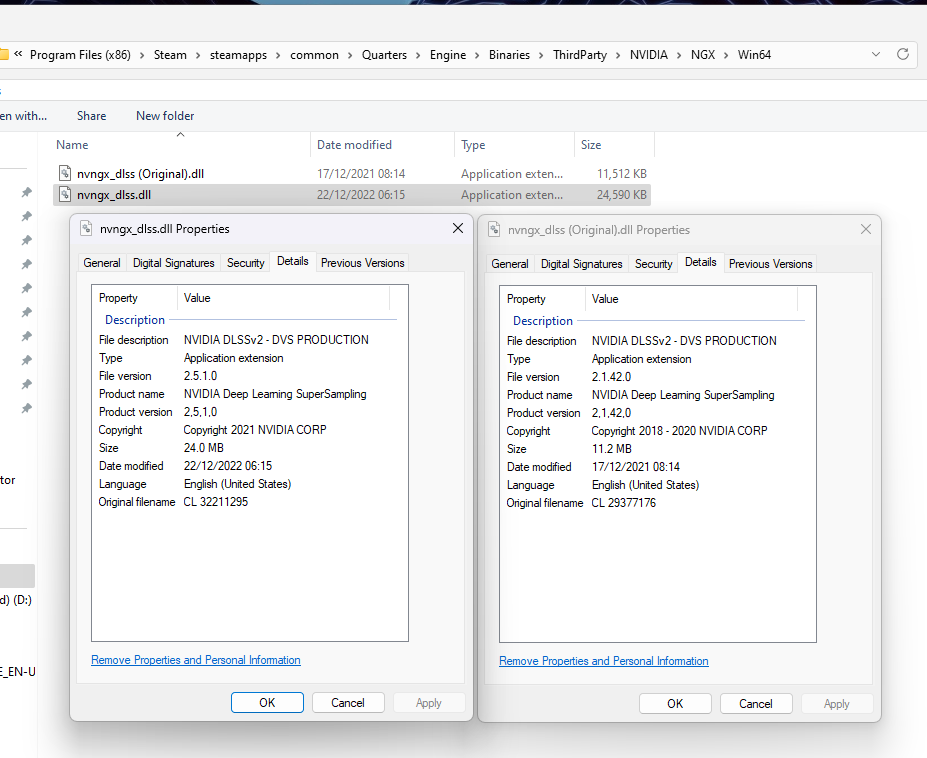Image resolution: width=927 pixels, height=758 pixels.
Task: Open Digital Signatures tab in nvngx_dlss.dll Properties
Action: coord(174,263)
